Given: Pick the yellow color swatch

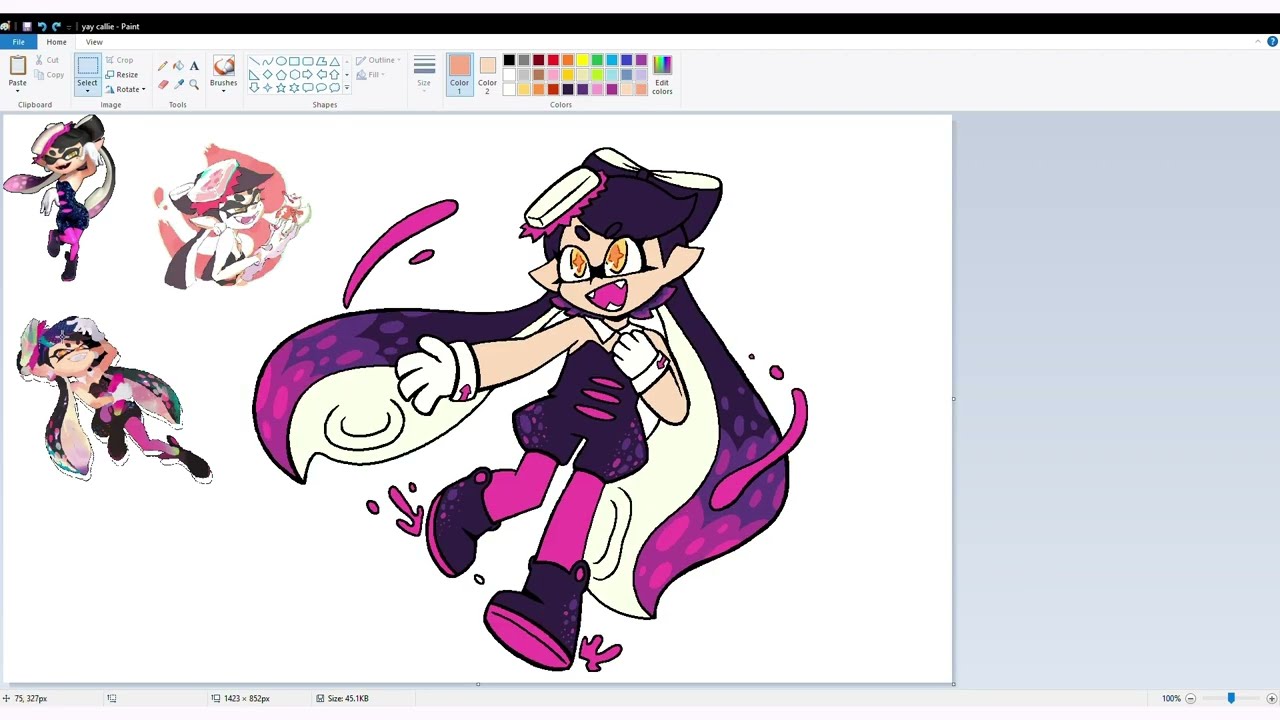Looking at the screenshot, I should point(582,61).
